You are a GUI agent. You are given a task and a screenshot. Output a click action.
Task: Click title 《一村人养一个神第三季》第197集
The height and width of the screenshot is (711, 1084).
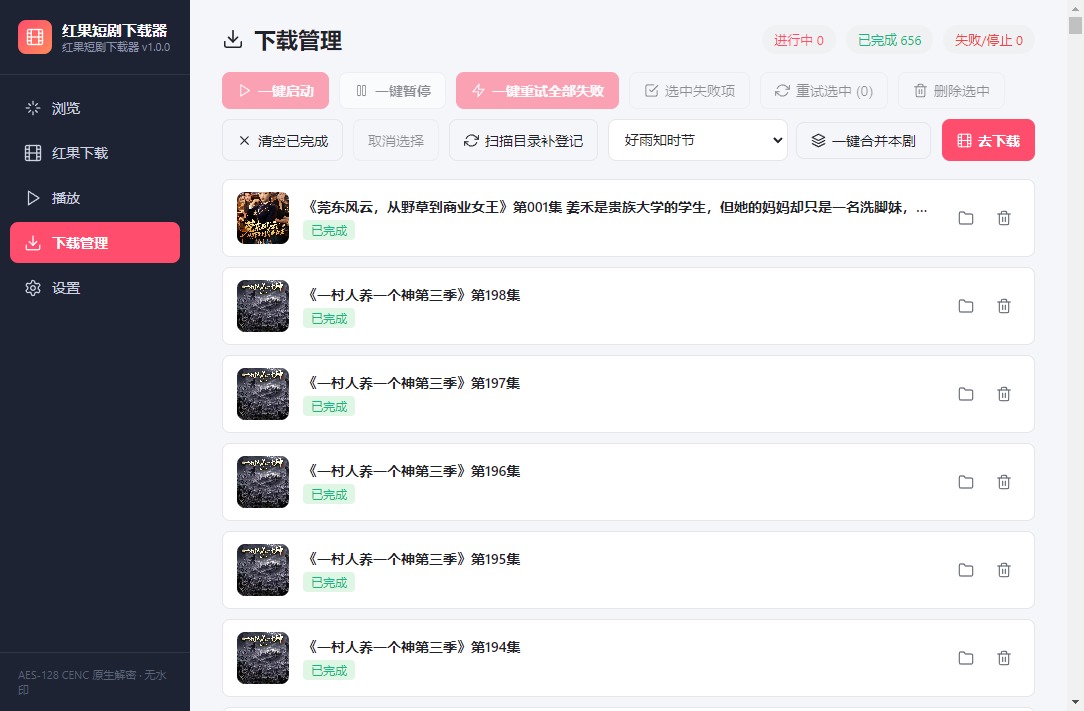[x=413, y=383]
